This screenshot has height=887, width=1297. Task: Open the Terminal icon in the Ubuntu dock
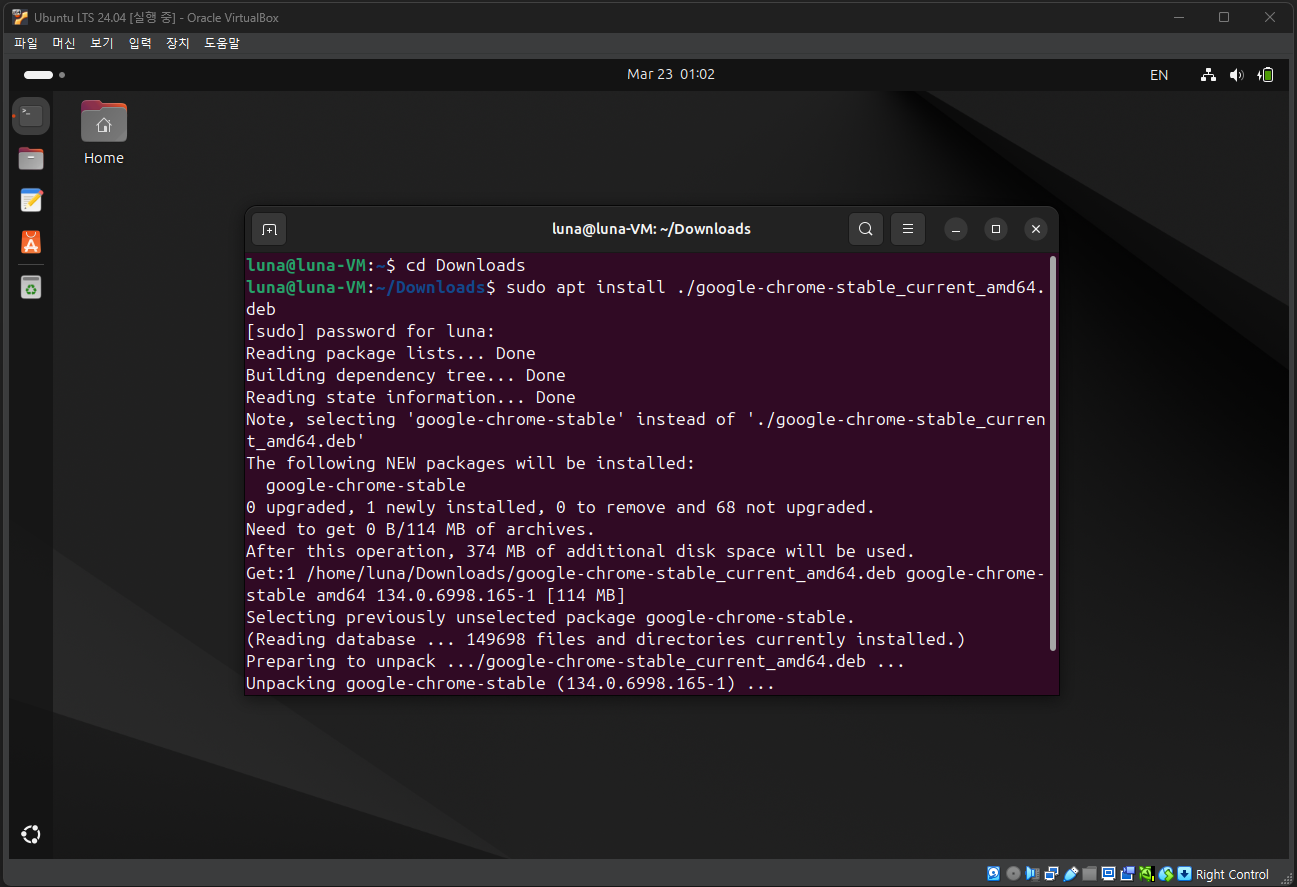pos(31,116)
